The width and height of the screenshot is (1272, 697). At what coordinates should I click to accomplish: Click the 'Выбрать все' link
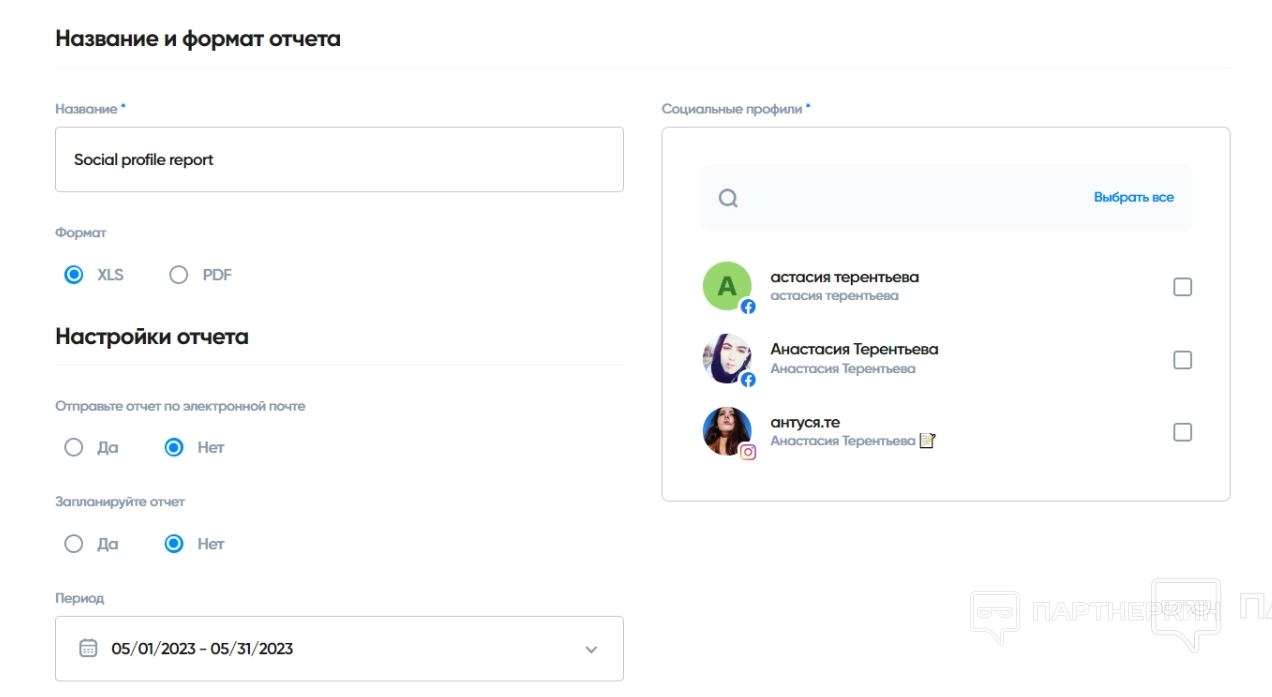pyautogui.click(x=1133, y=198)
